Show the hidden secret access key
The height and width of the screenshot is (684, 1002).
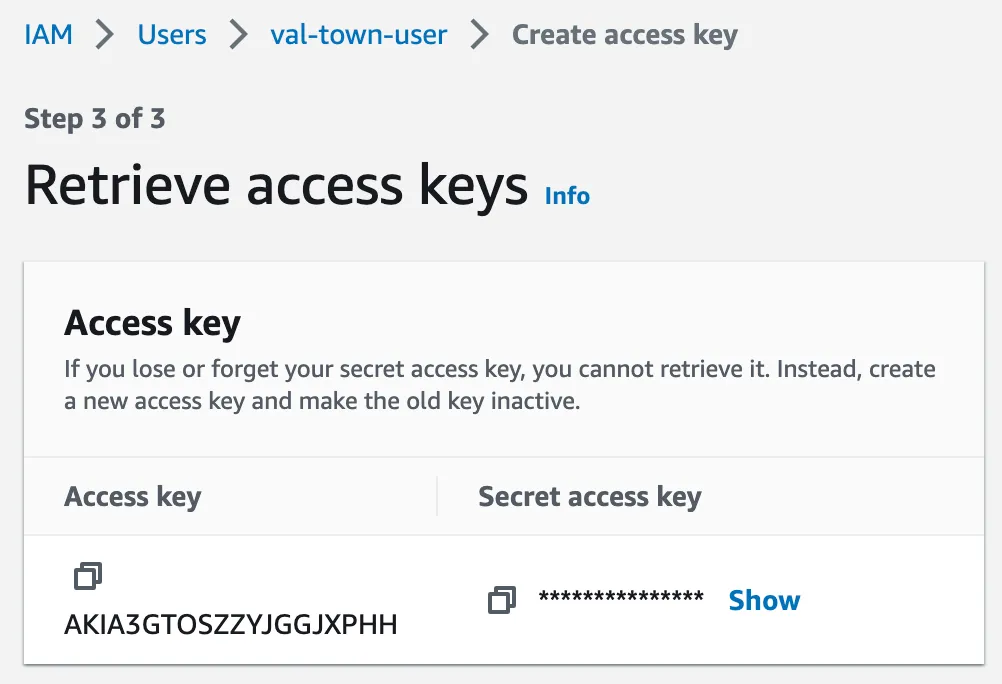point(764,600)
